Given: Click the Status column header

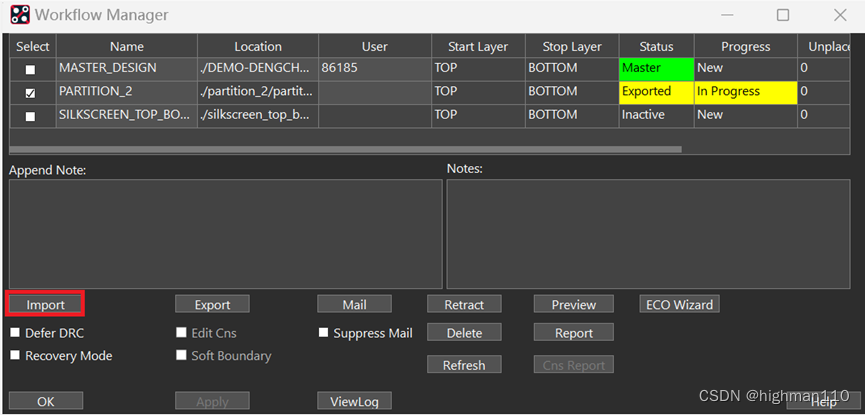Looking at the screenshot, I should (x=656, y=46).
